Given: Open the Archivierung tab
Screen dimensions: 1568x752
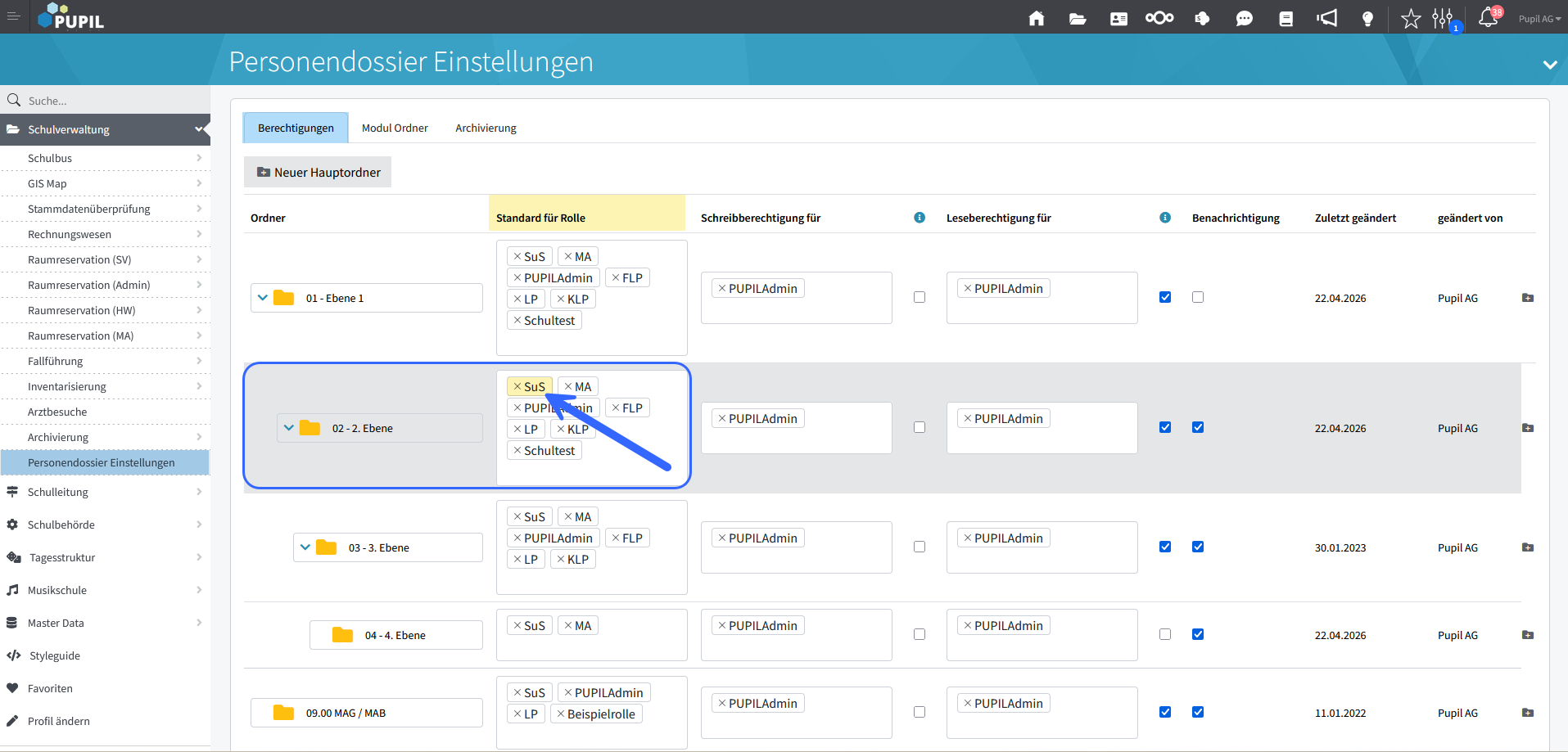Looking at the screenshot, I should tap(486, 128).
